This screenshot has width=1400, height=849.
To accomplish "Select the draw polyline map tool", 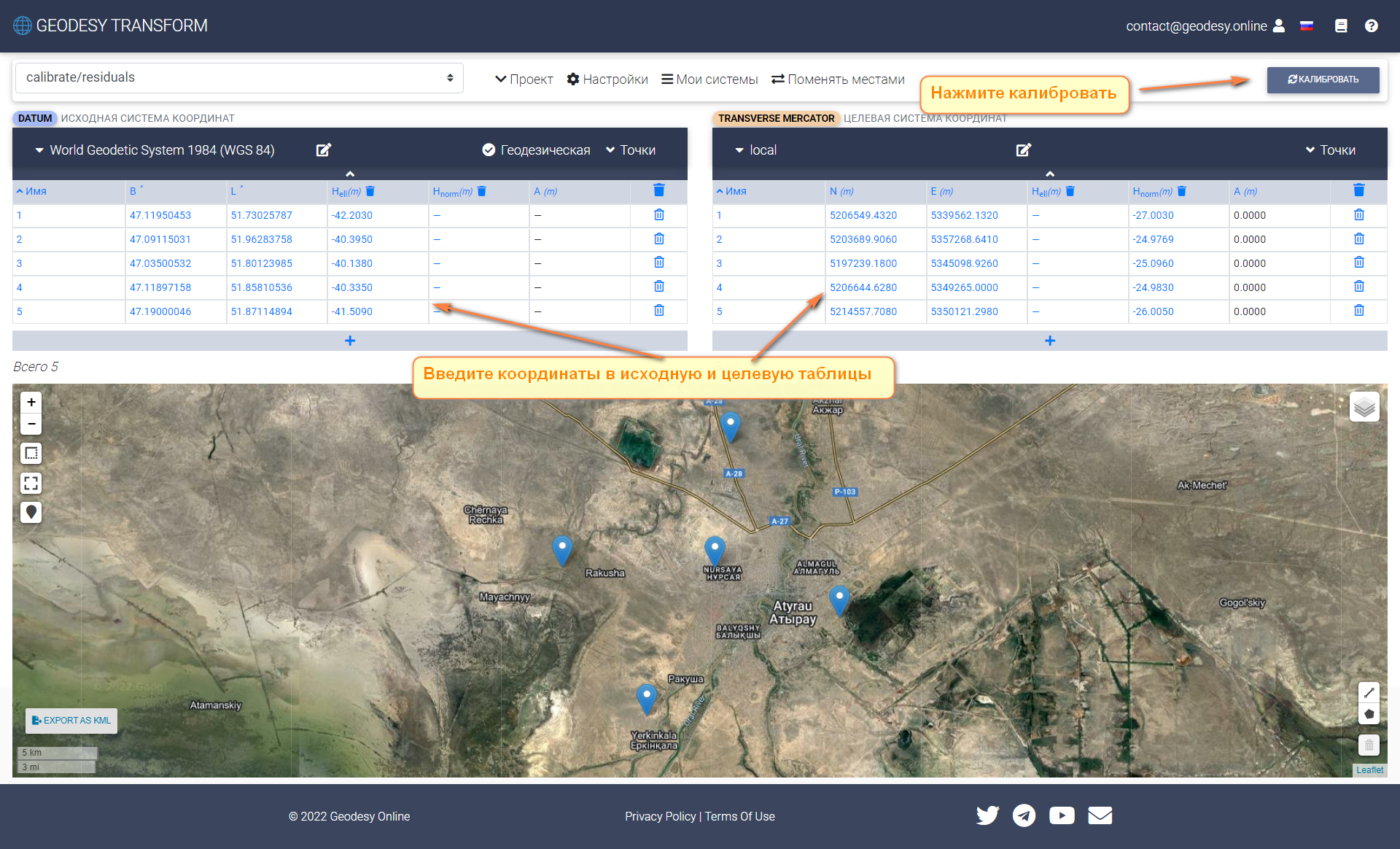I will 1369,692.
